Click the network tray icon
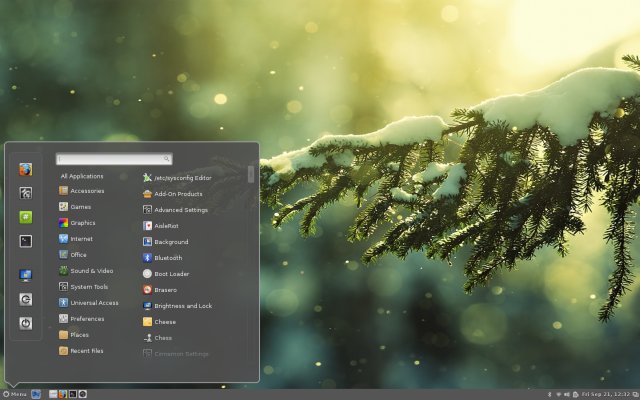The image size is (640, 400). point(558,395)
